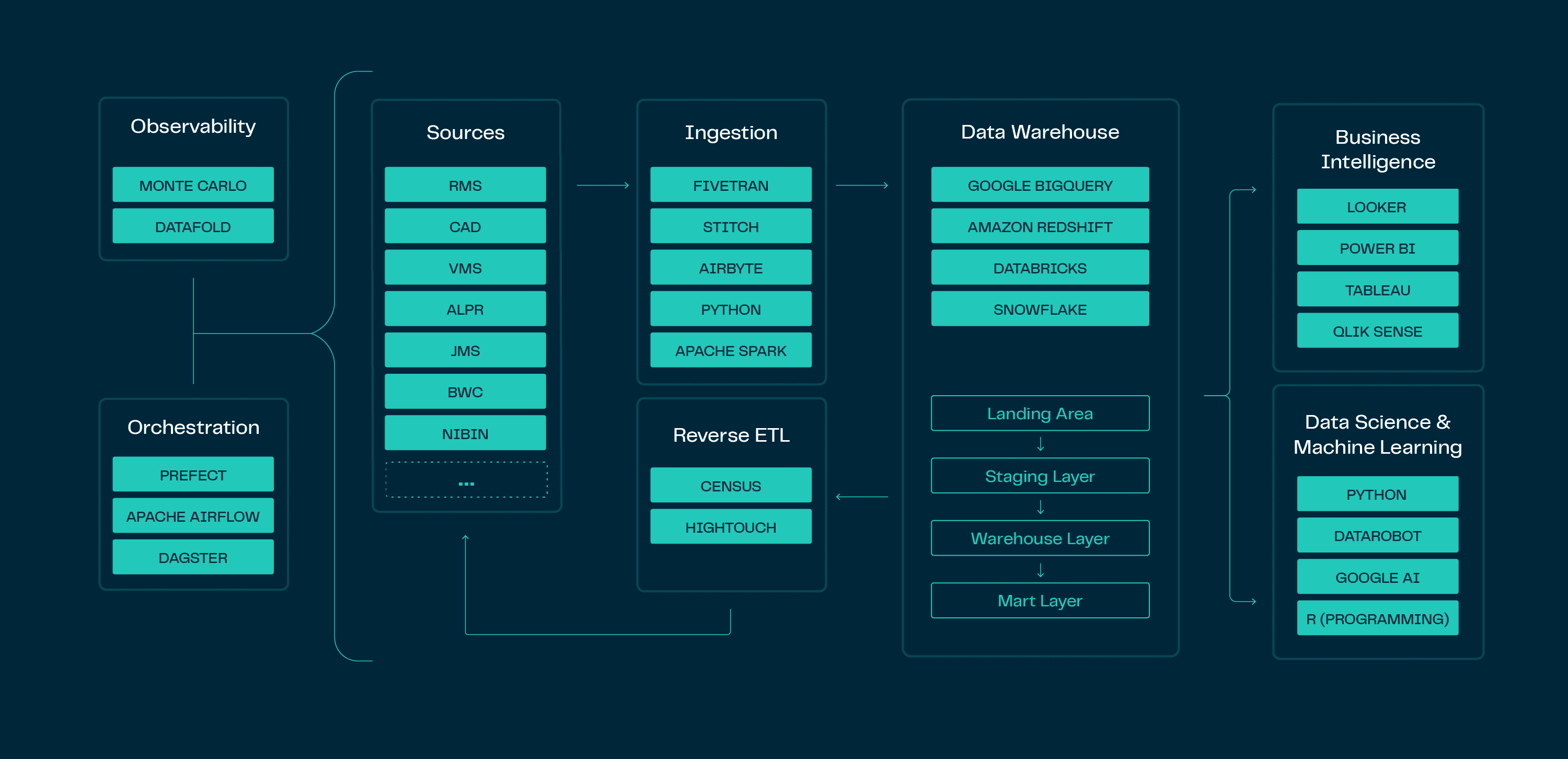Select the VMS source box

click(x=465, y=267)
